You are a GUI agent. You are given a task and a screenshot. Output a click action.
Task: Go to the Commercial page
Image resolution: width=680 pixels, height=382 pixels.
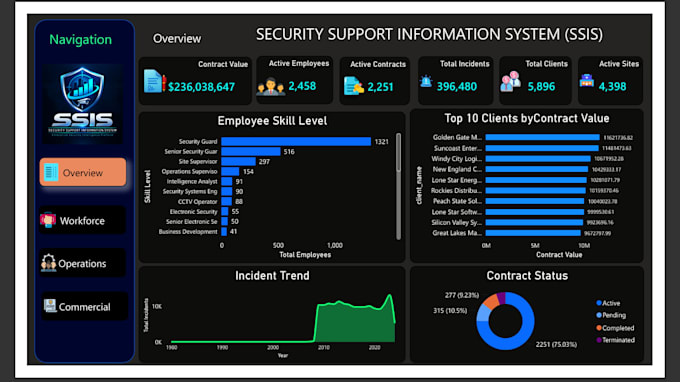[84, 307]
